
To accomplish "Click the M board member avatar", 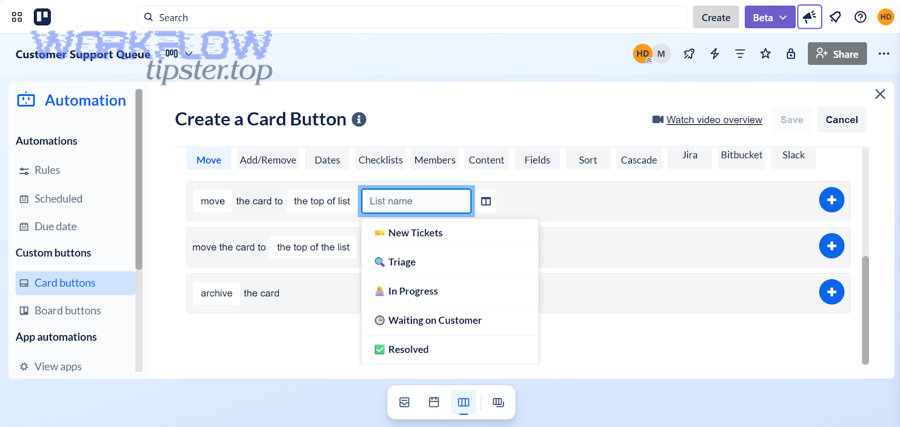I will tap(661, 53).
